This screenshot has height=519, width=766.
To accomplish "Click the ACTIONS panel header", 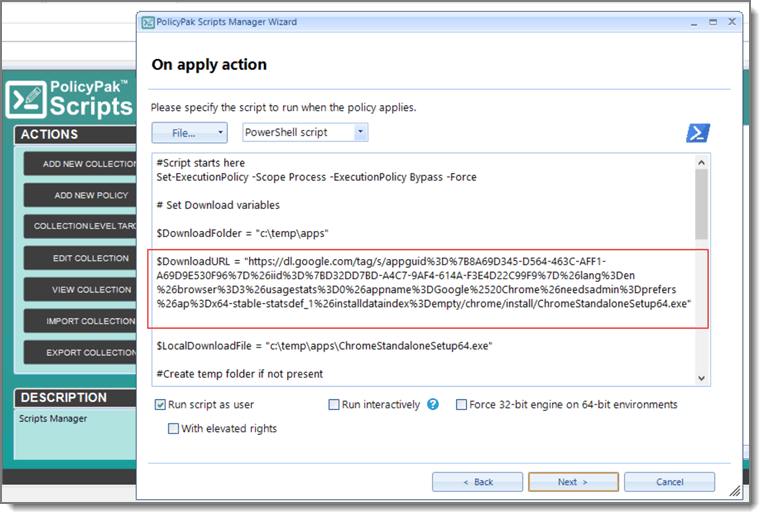I will click(76, 134).
